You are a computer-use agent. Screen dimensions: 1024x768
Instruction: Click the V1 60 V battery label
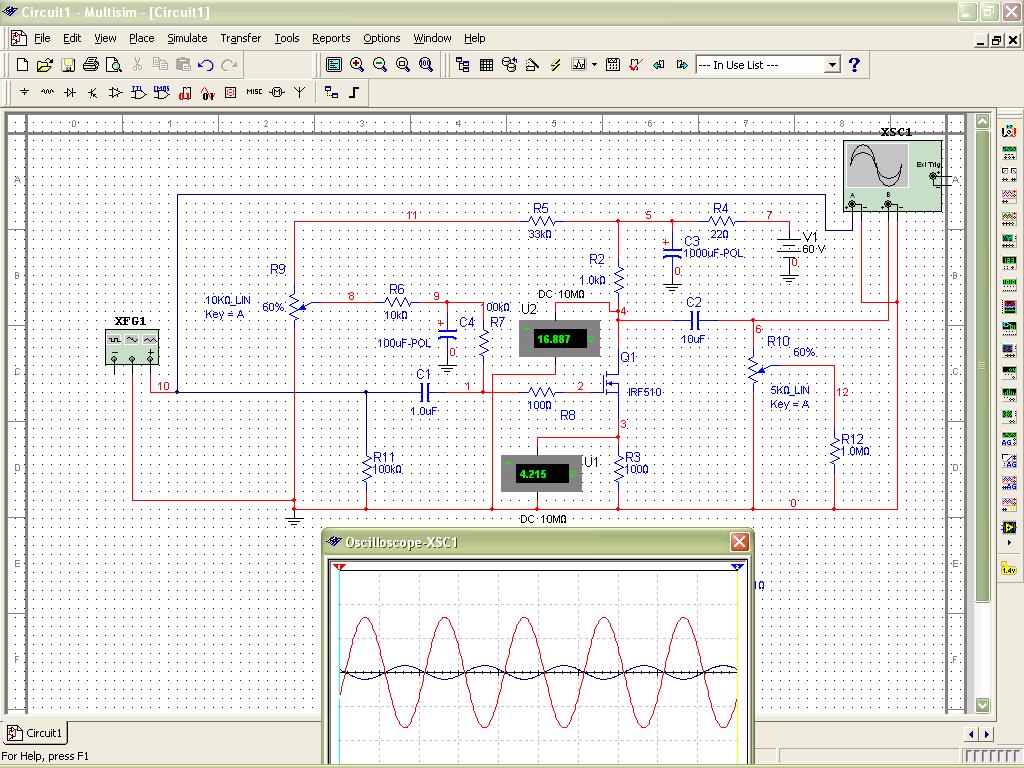(x=814, y=243)
